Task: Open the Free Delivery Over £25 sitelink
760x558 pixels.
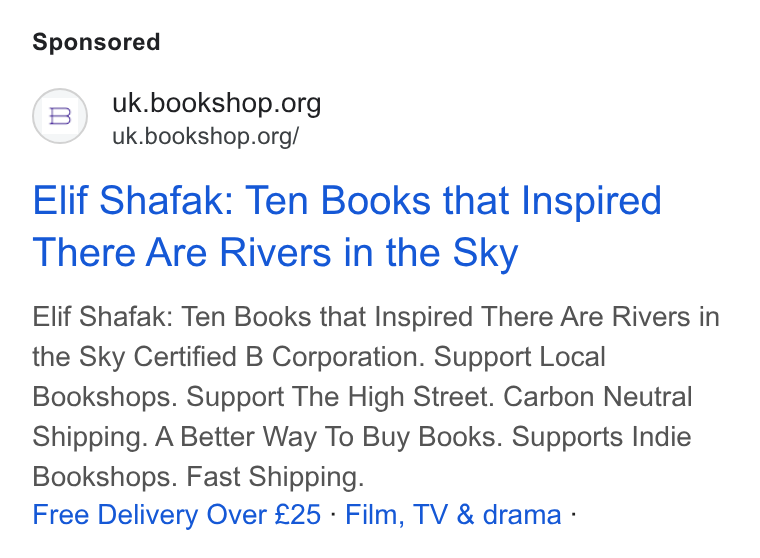Action: 177,514
